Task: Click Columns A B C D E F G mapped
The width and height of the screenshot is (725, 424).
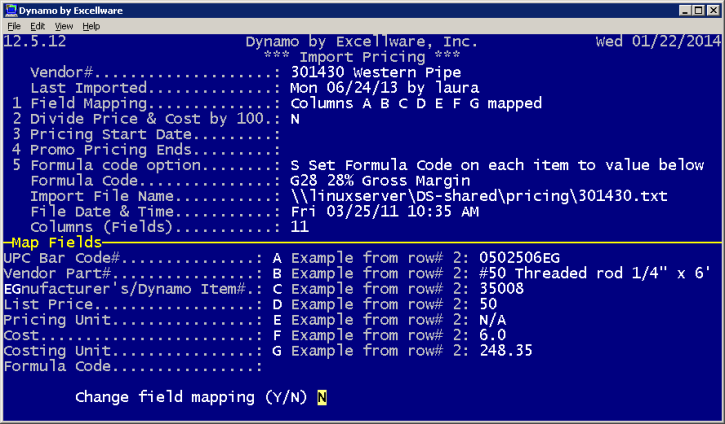Action: coord(416,104)
